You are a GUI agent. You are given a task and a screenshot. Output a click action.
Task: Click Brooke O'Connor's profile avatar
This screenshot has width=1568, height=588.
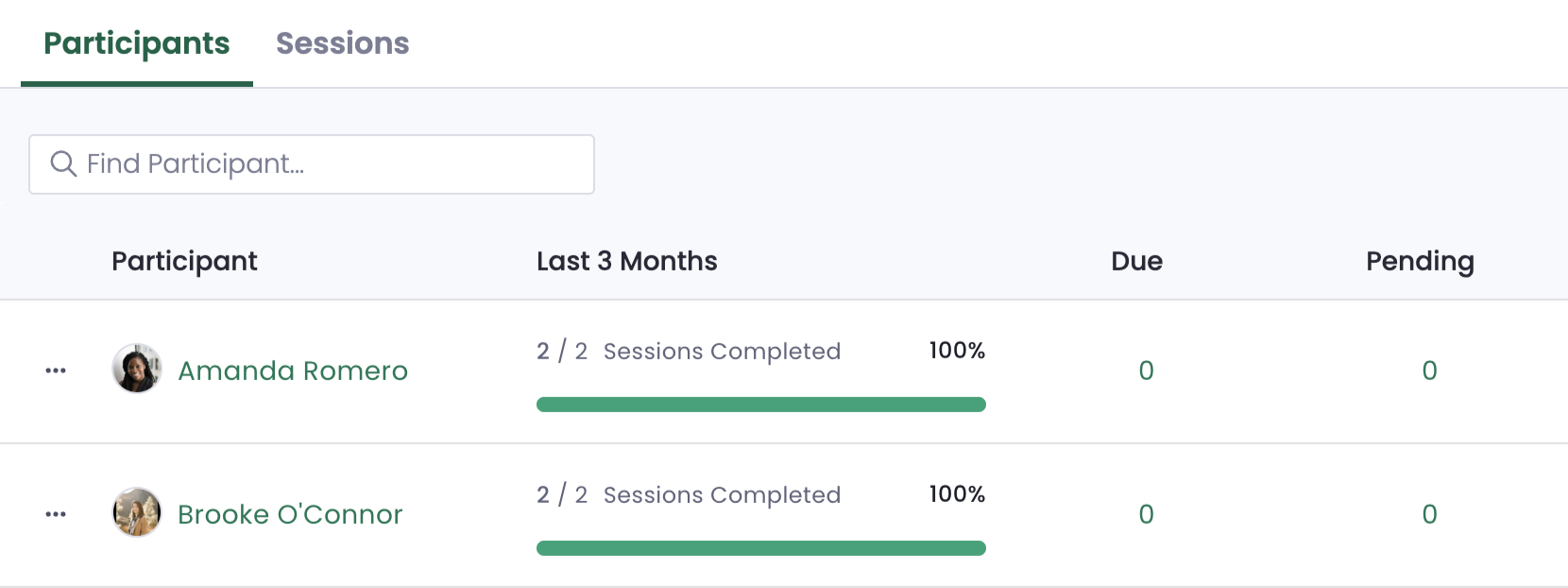[x=137, y=512]
